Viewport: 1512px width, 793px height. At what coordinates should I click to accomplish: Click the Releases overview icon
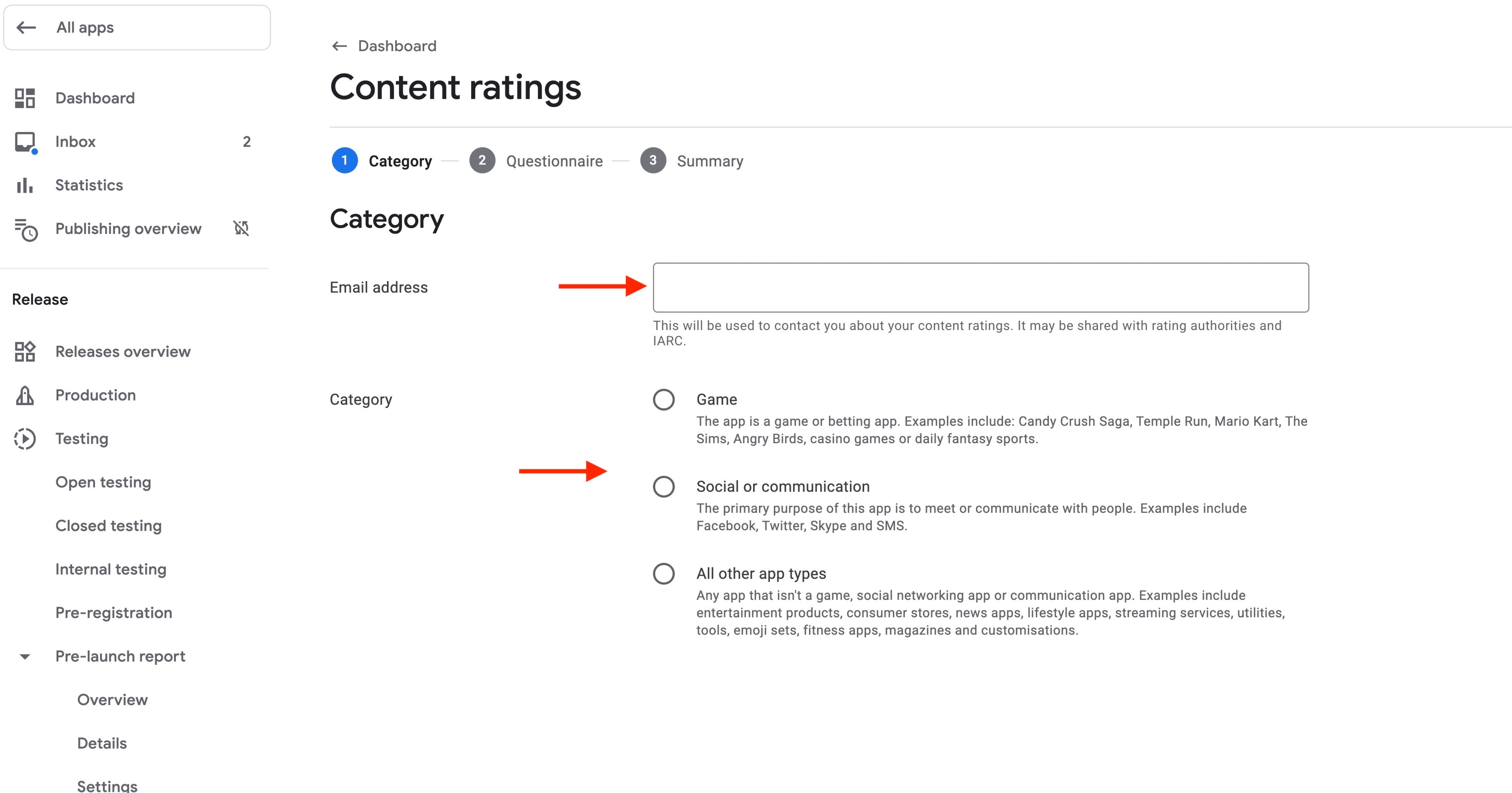coord(24,352)
